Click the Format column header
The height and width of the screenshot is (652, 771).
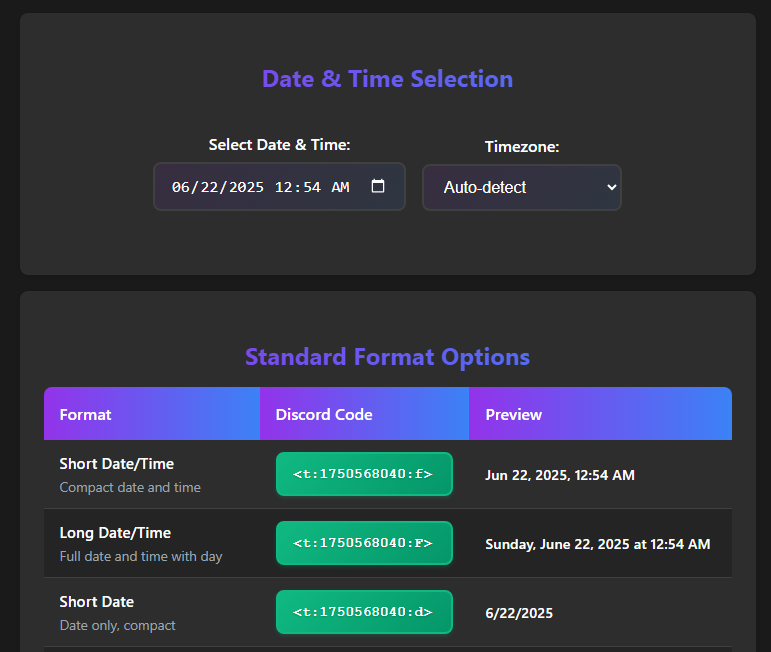tap(152, 414)
